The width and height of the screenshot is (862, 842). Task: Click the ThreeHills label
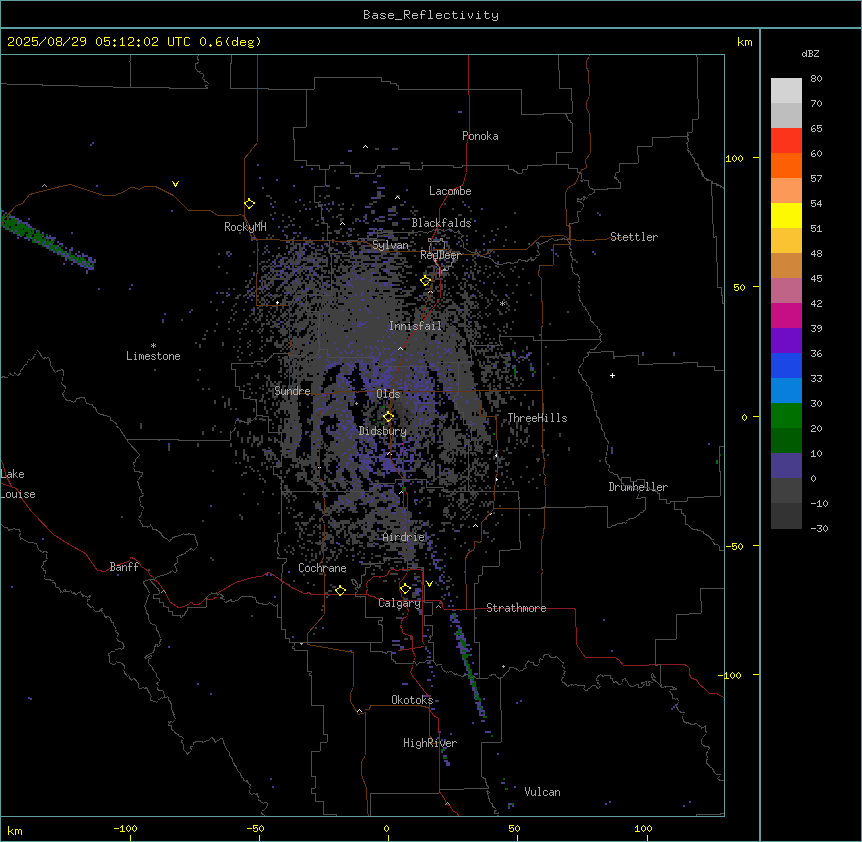[x=537, y=418]
